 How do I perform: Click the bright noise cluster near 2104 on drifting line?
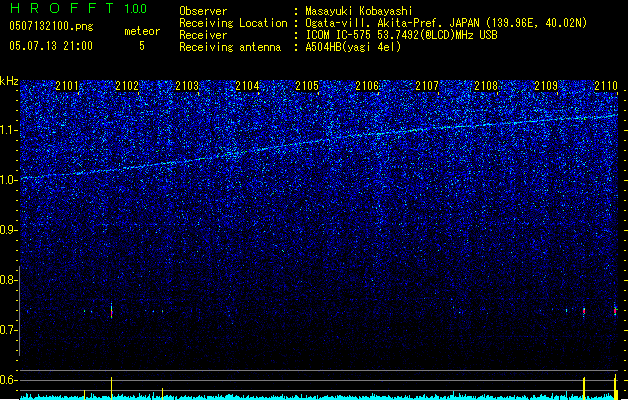pos(232,153)
